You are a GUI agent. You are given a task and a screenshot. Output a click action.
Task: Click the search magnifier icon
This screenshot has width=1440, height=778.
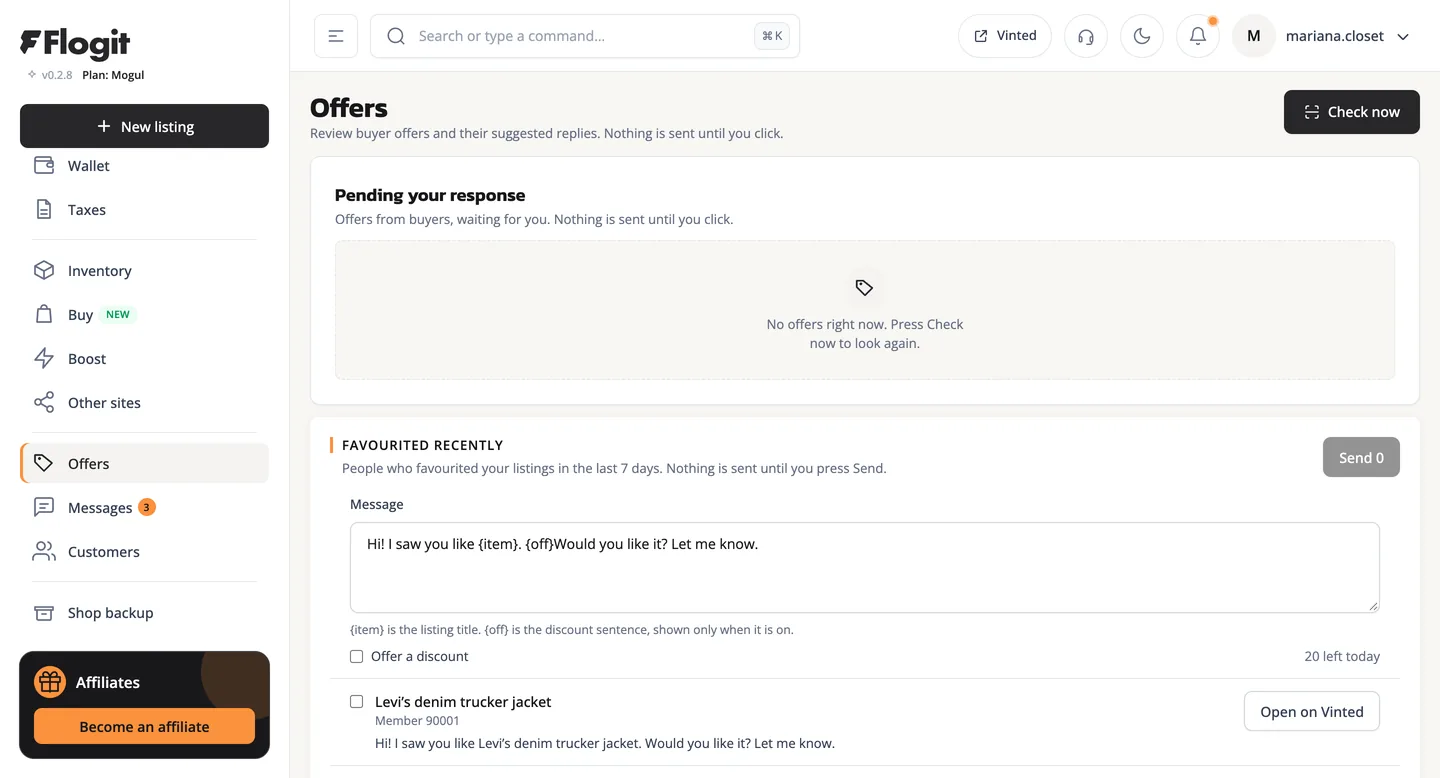click(396, 36)
